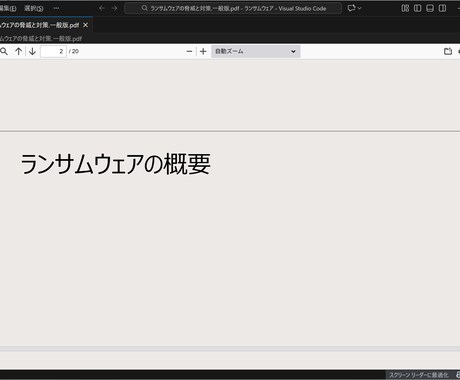Navigate back with the left arrow

point(102,8)
